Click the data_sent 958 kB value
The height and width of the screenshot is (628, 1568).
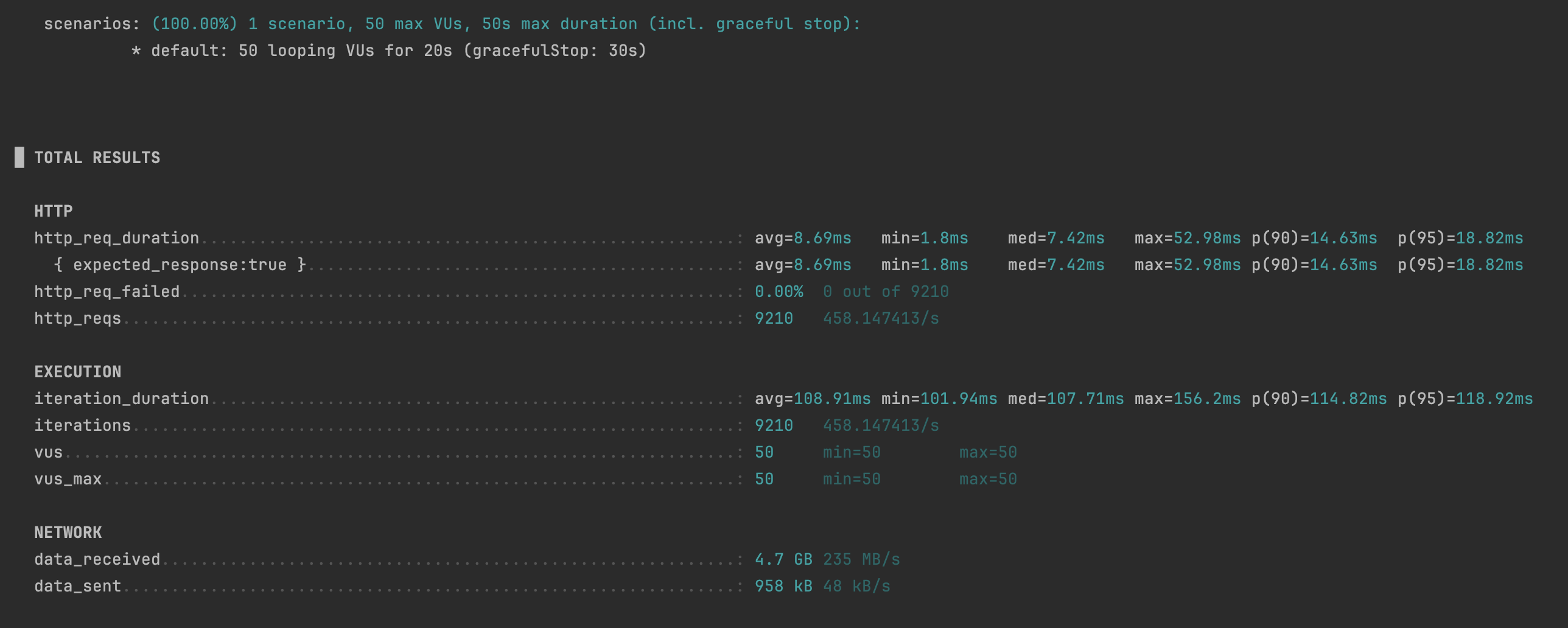(x=783, y=586)
